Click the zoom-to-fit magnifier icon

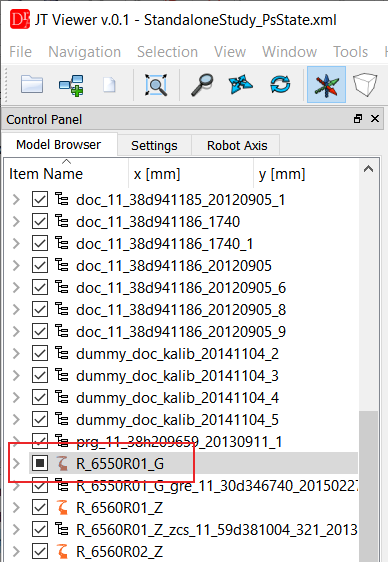click(156, 85)
